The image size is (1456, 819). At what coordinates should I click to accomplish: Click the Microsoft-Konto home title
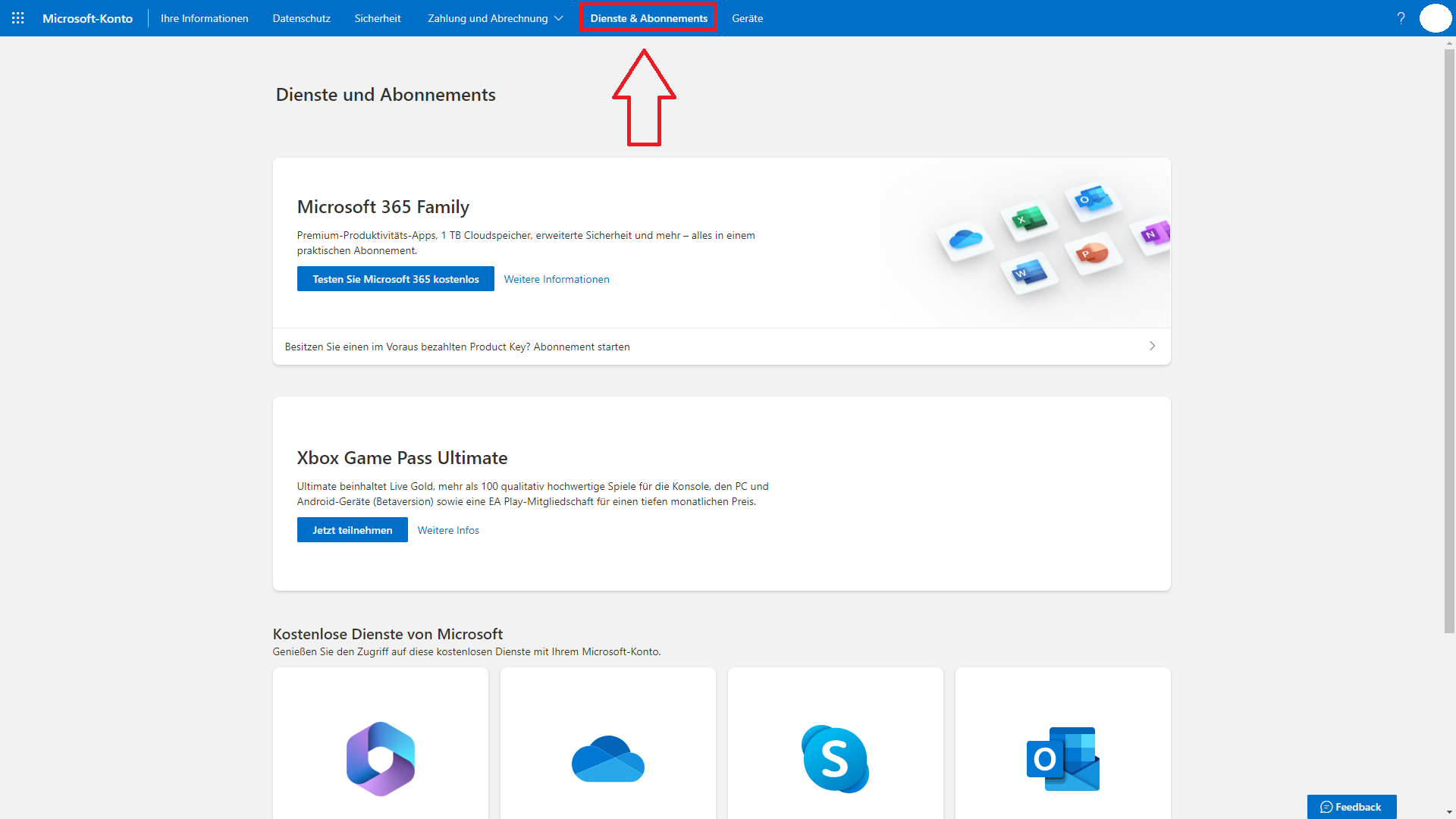[87, 18]
